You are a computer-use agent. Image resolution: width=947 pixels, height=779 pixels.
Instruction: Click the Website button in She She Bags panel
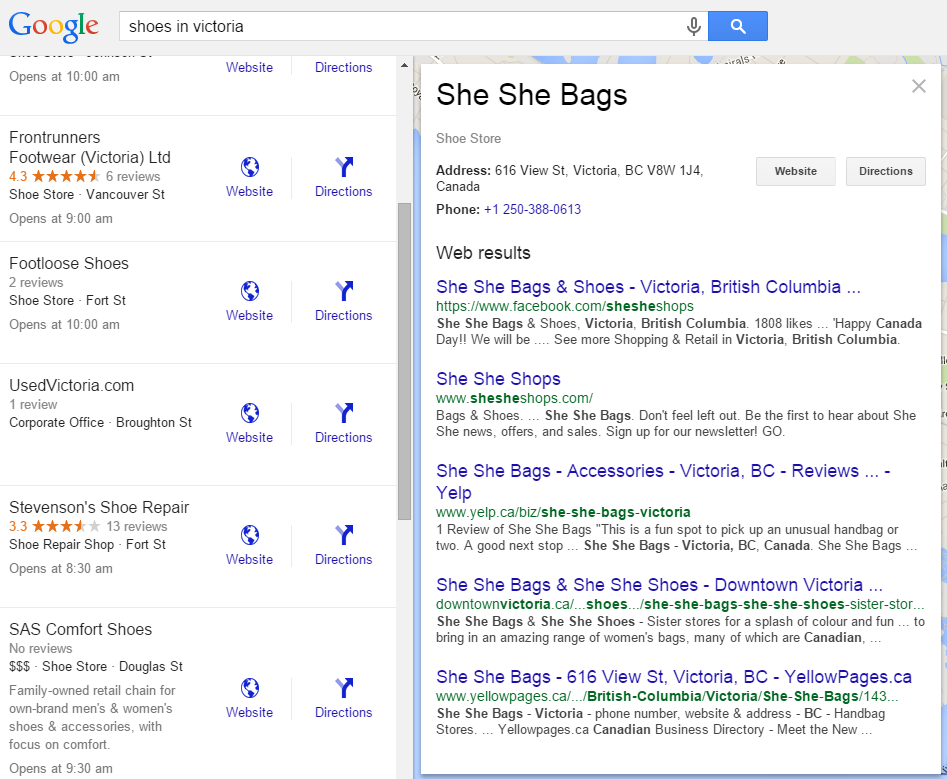coord(796,171)
